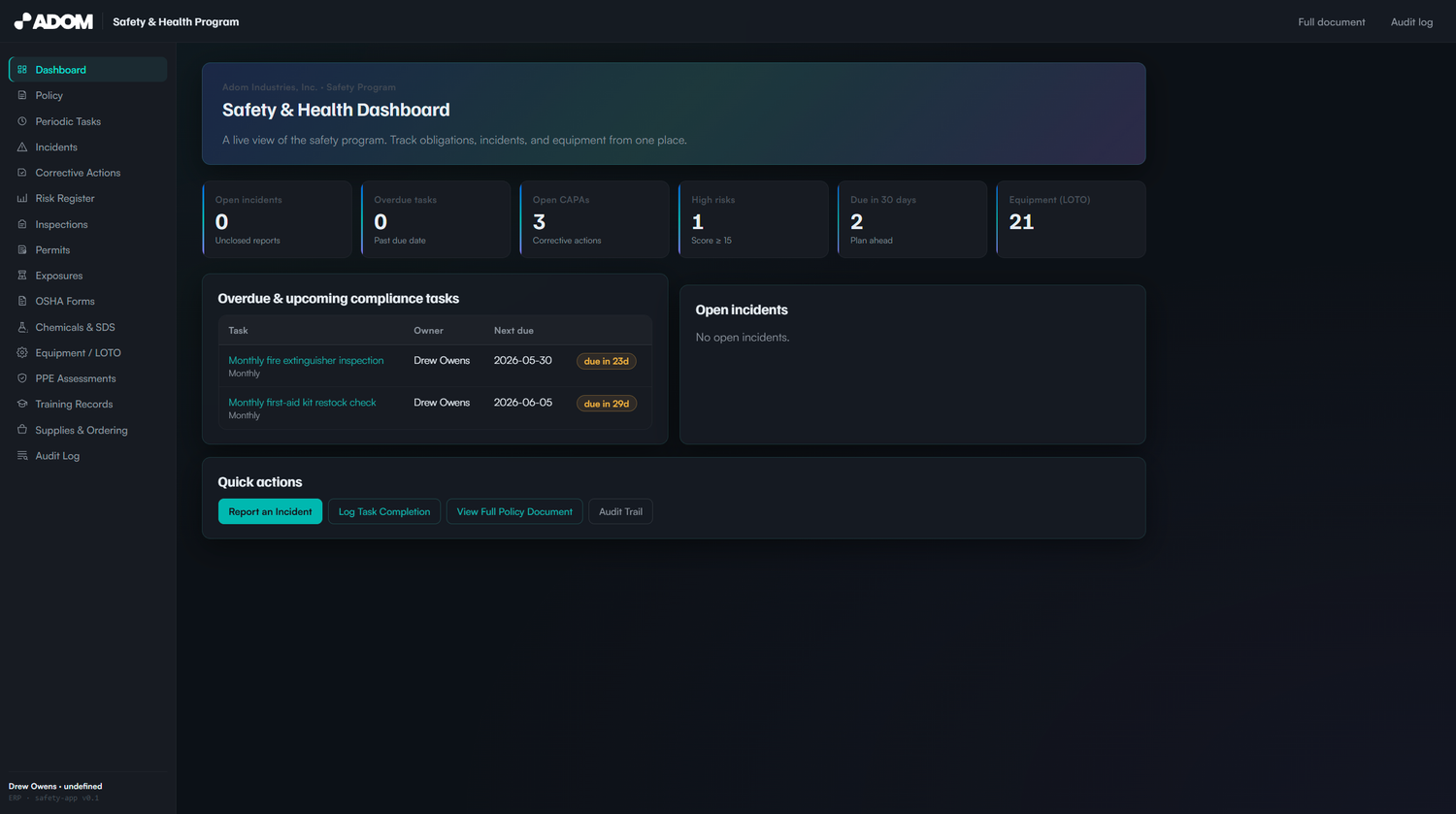Open the Dashboard sidebar item
Viewport: 1456px width, 814px height.
point(87,70)
